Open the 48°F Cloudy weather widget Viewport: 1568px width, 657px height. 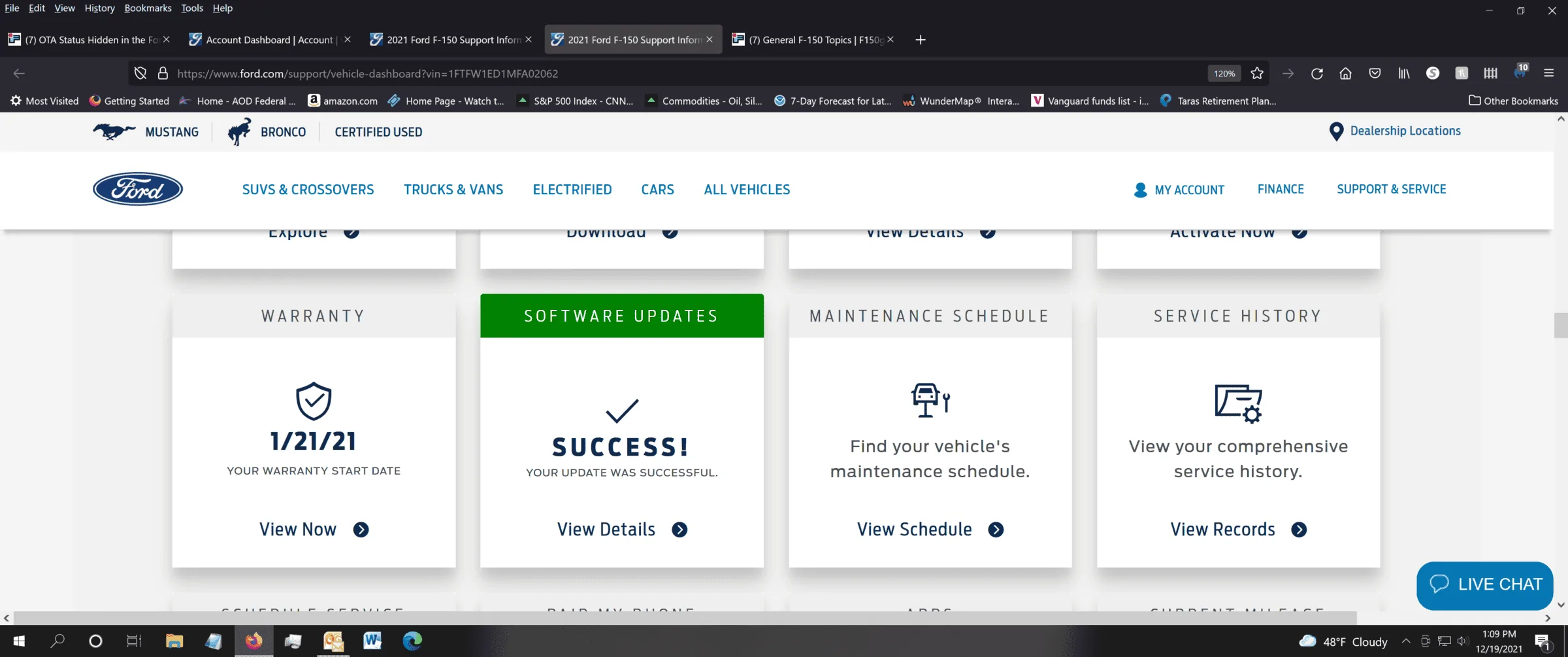1343,642
